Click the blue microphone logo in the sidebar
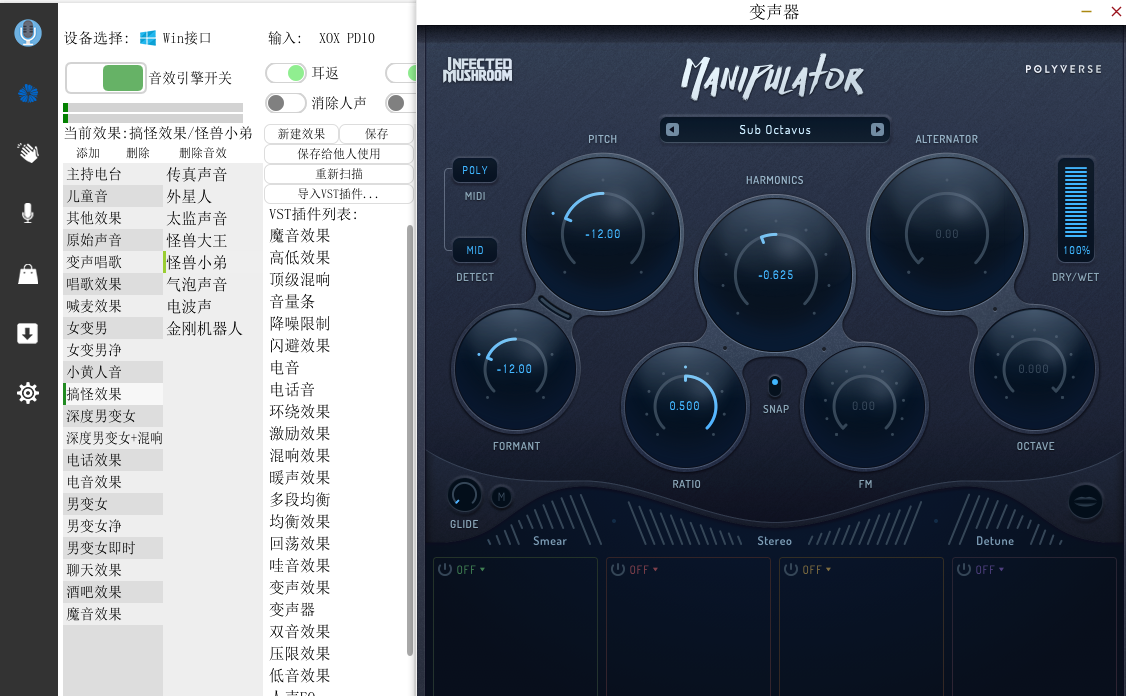1126x696 pixels. (x=28, y=32)
